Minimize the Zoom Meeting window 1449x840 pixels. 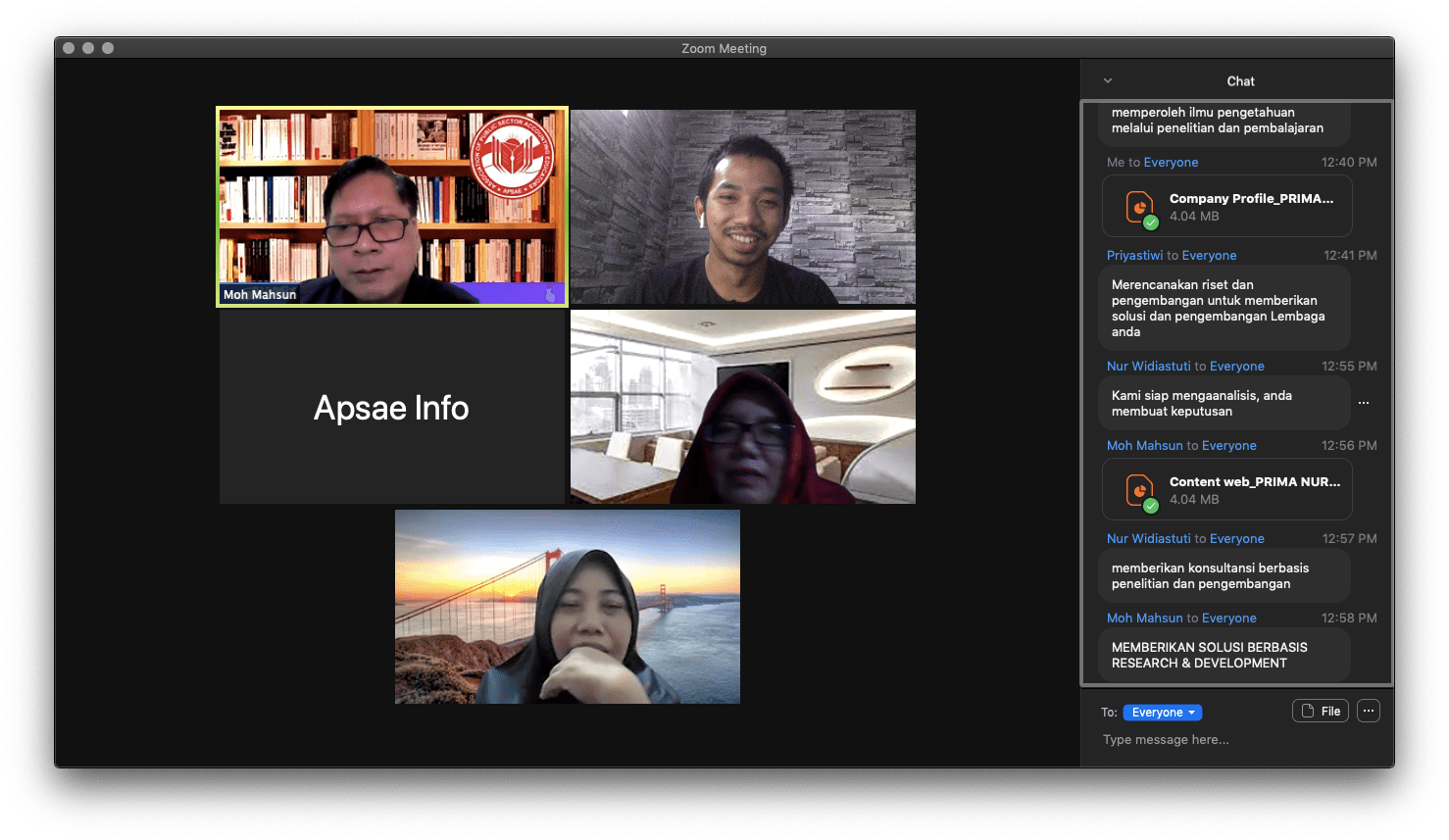(x=88, y=48)
